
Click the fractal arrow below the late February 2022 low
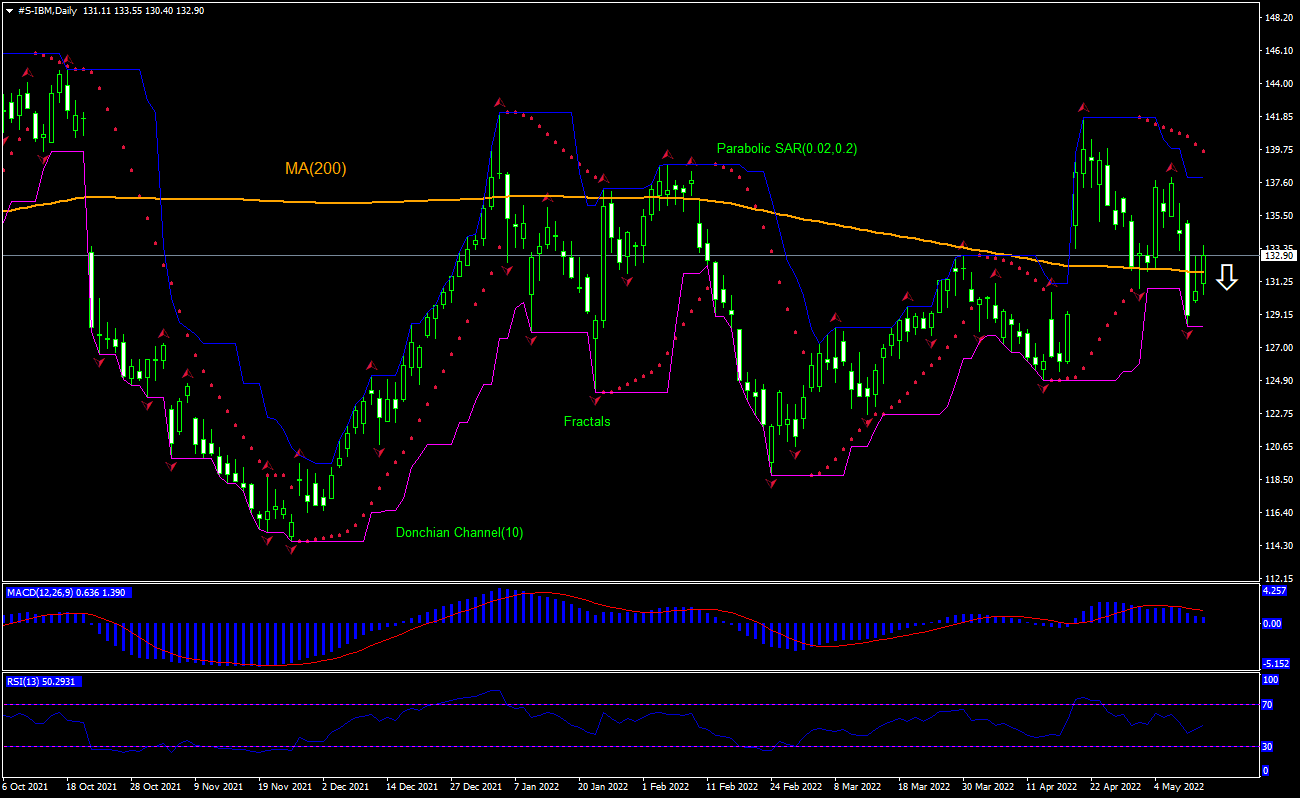[771, 482]
